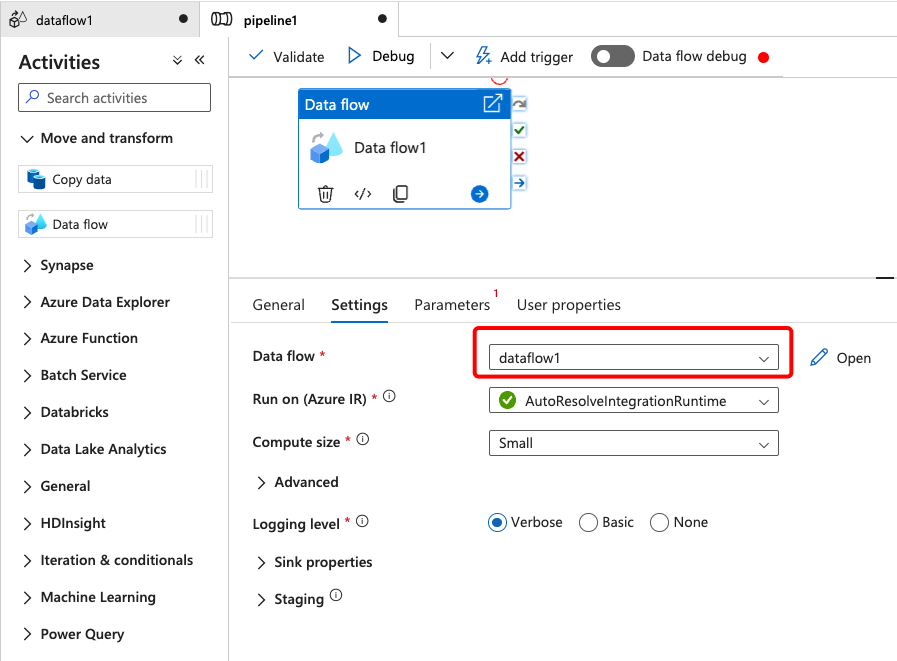This screenshot has height=661, width=897.
Task: Open the data flow using the node's external-link icon
Action: tap(493, 104)
